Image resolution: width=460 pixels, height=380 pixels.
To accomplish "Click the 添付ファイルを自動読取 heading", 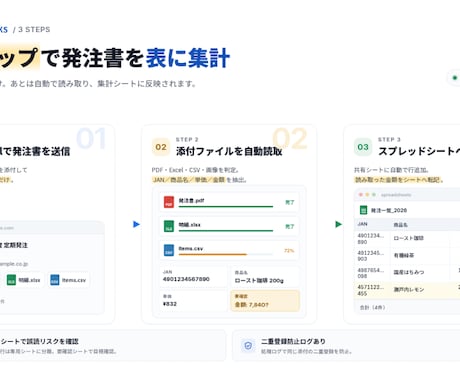I will [x=229, y=151].
